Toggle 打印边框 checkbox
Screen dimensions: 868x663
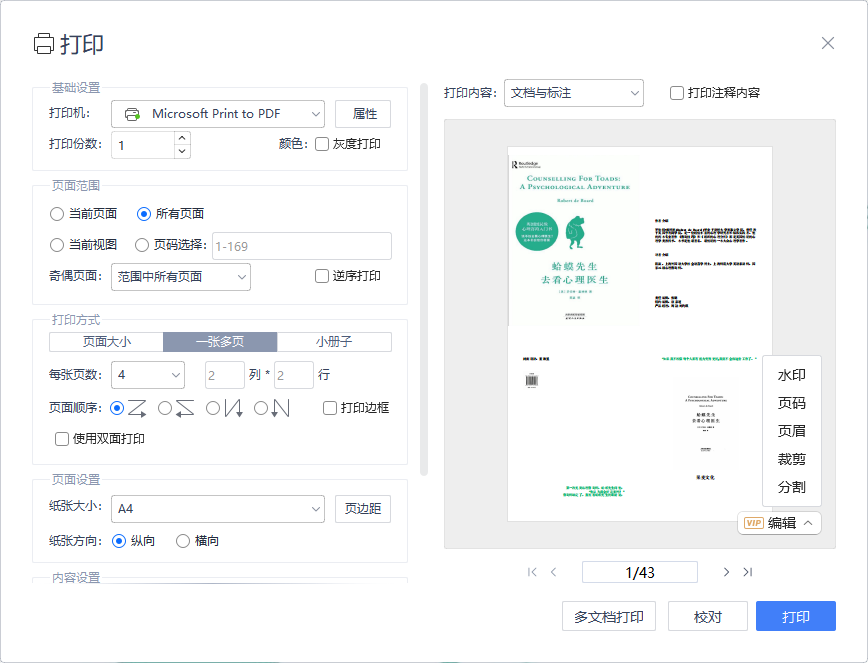tap(330, 408)
